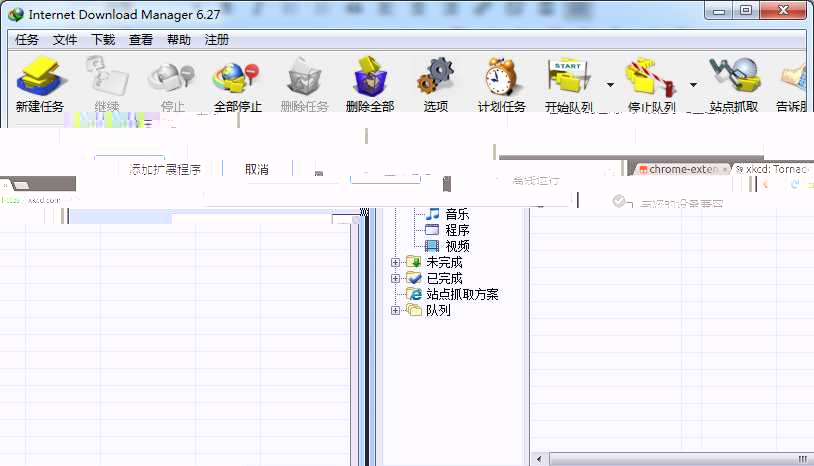814x466 pixels.
Task: Click the horizontal scrollbar left arrow
Action: [539, 459]
